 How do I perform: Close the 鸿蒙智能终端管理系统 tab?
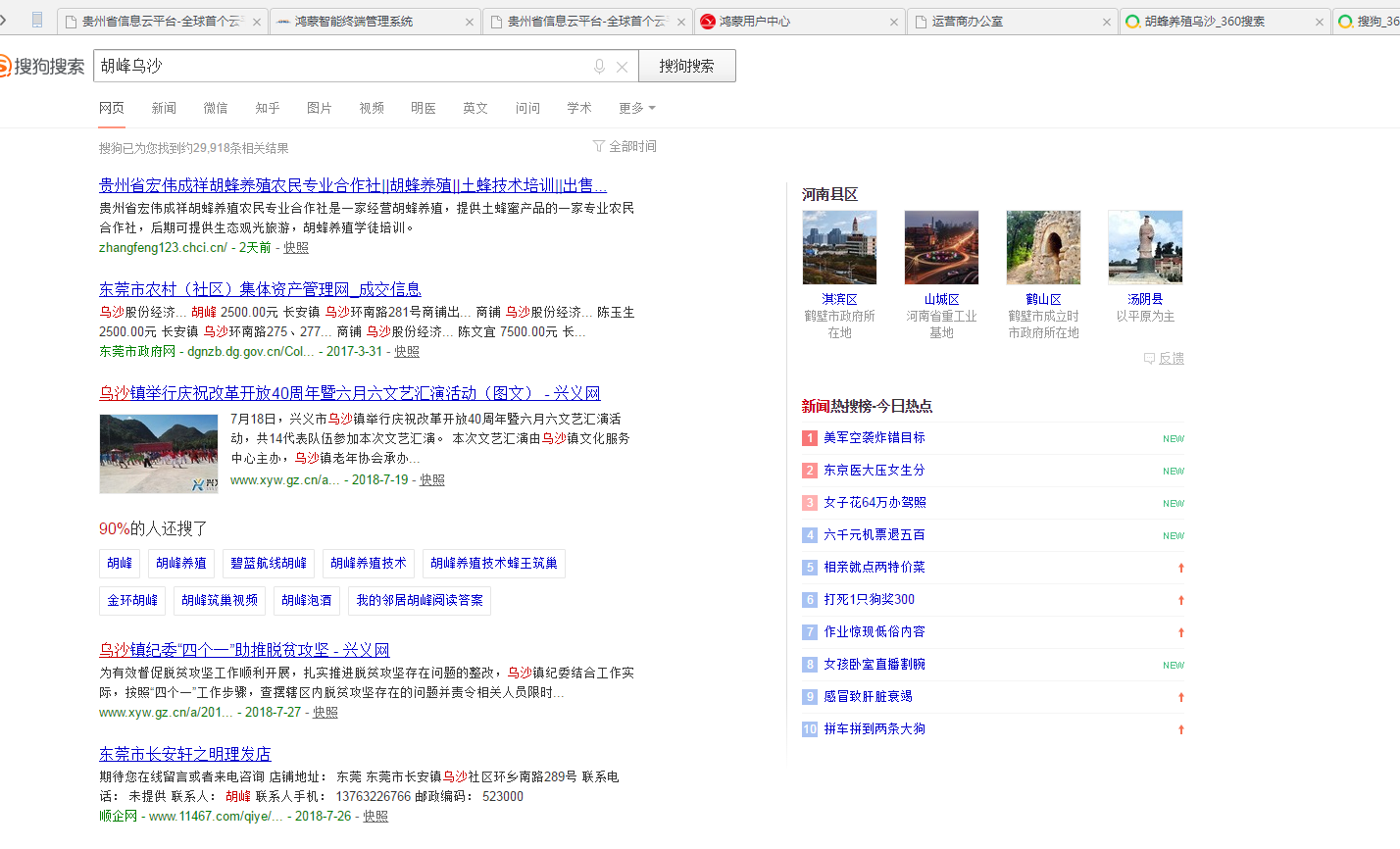(469, 22)
